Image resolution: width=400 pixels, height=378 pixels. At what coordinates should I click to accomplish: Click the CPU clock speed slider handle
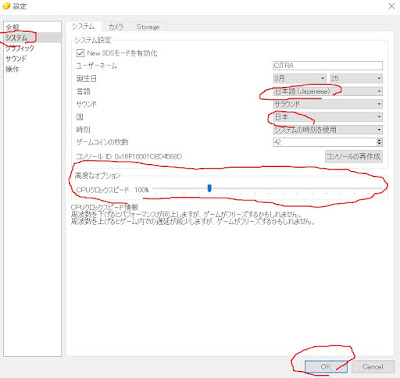[x=209, y=189]
